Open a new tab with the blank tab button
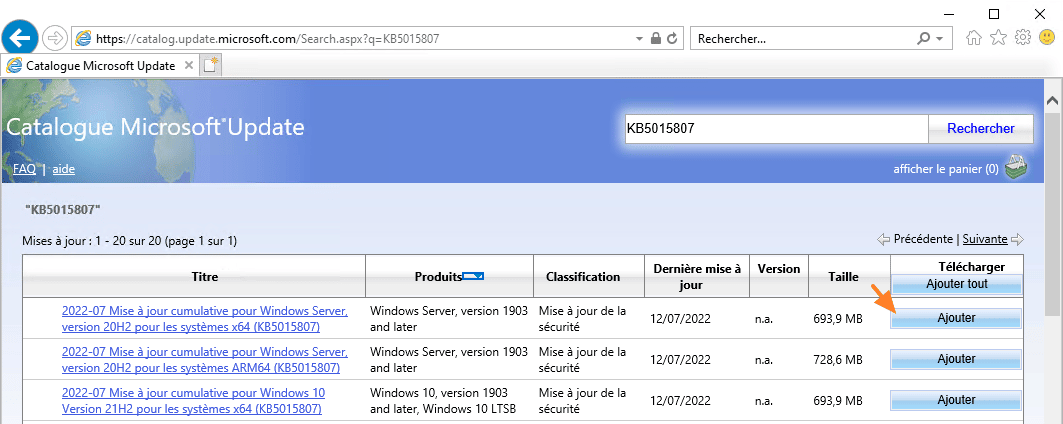The height and width of the screenshot is (424, 1063). (x=212, y=66)
